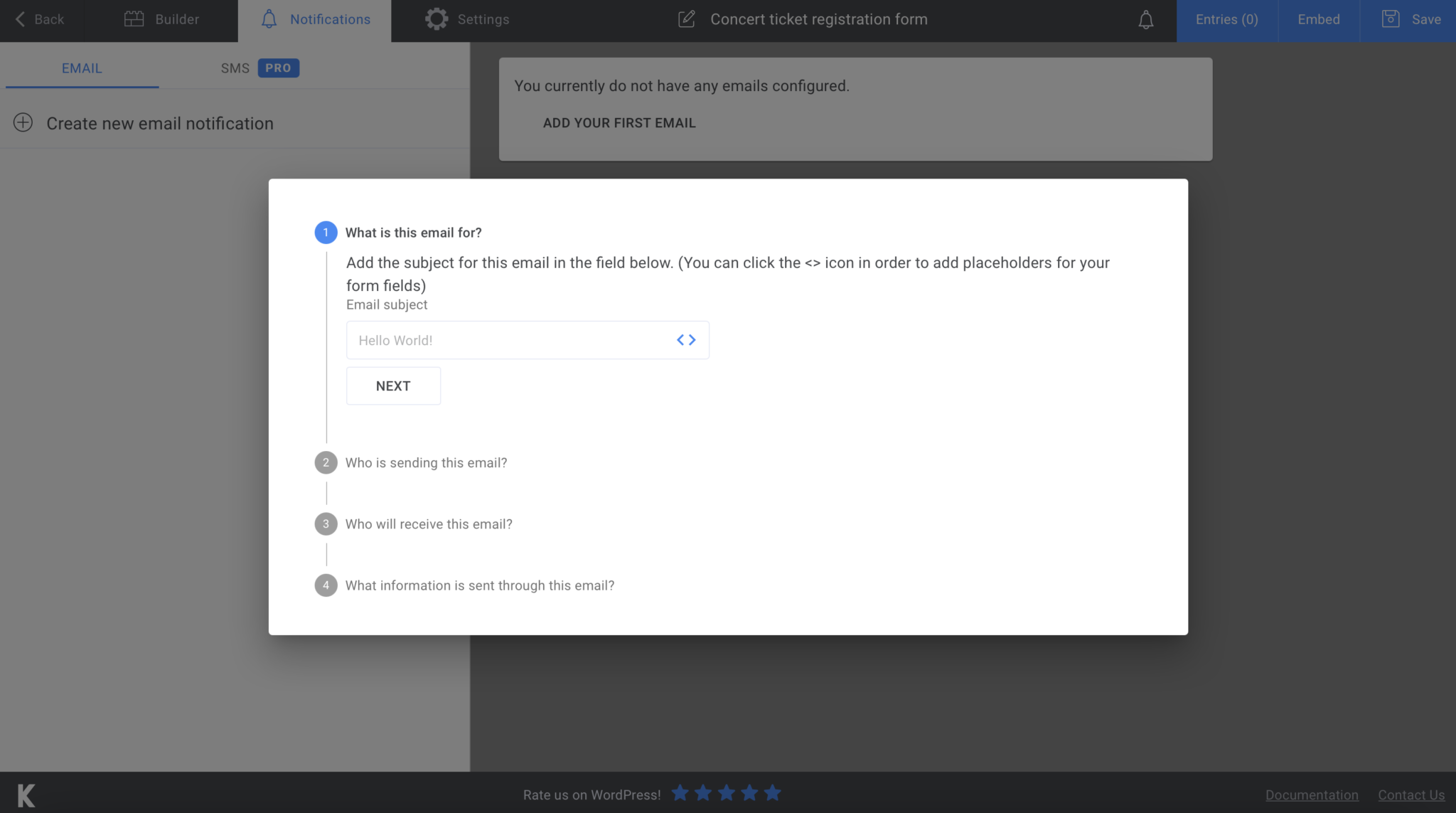The height and width of the screenshot is (813, 1456).
Task: Click the NEXT button
Action: click(393, 386)
